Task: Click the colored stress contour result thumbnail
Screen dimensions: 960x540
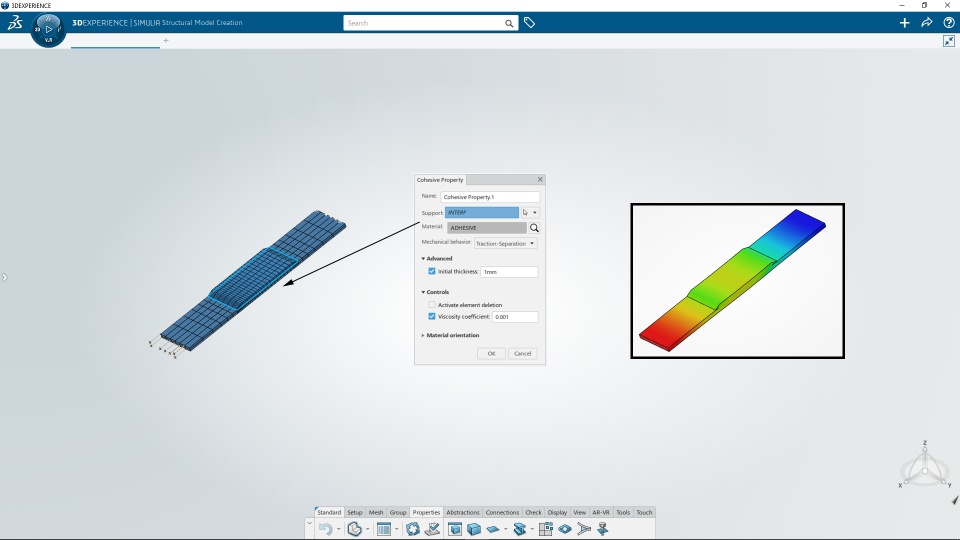Action: point(737,281)
